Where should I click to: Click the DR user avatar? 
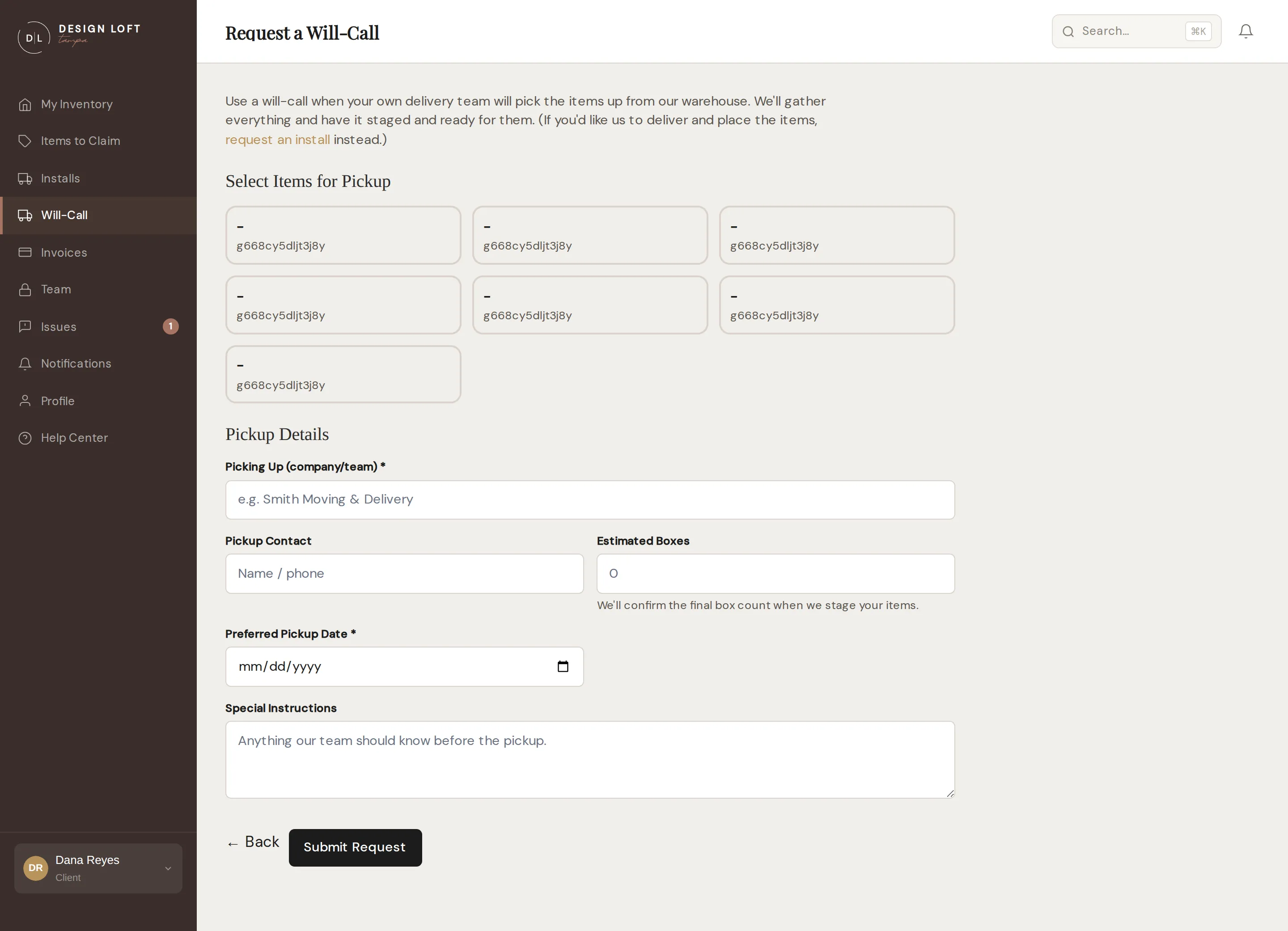point(36,868)
